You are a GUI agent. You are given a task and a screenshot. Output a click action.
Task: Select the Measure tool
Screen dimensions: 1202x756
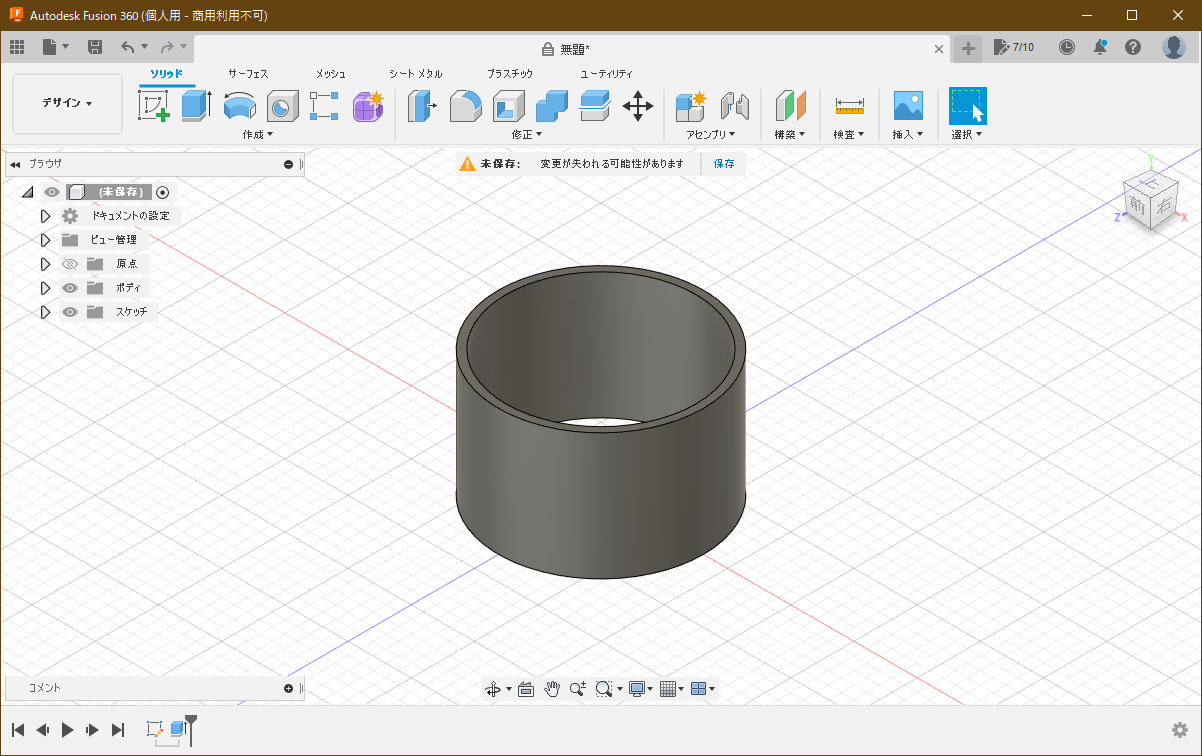pyautogui.click(x=849, y=105)
